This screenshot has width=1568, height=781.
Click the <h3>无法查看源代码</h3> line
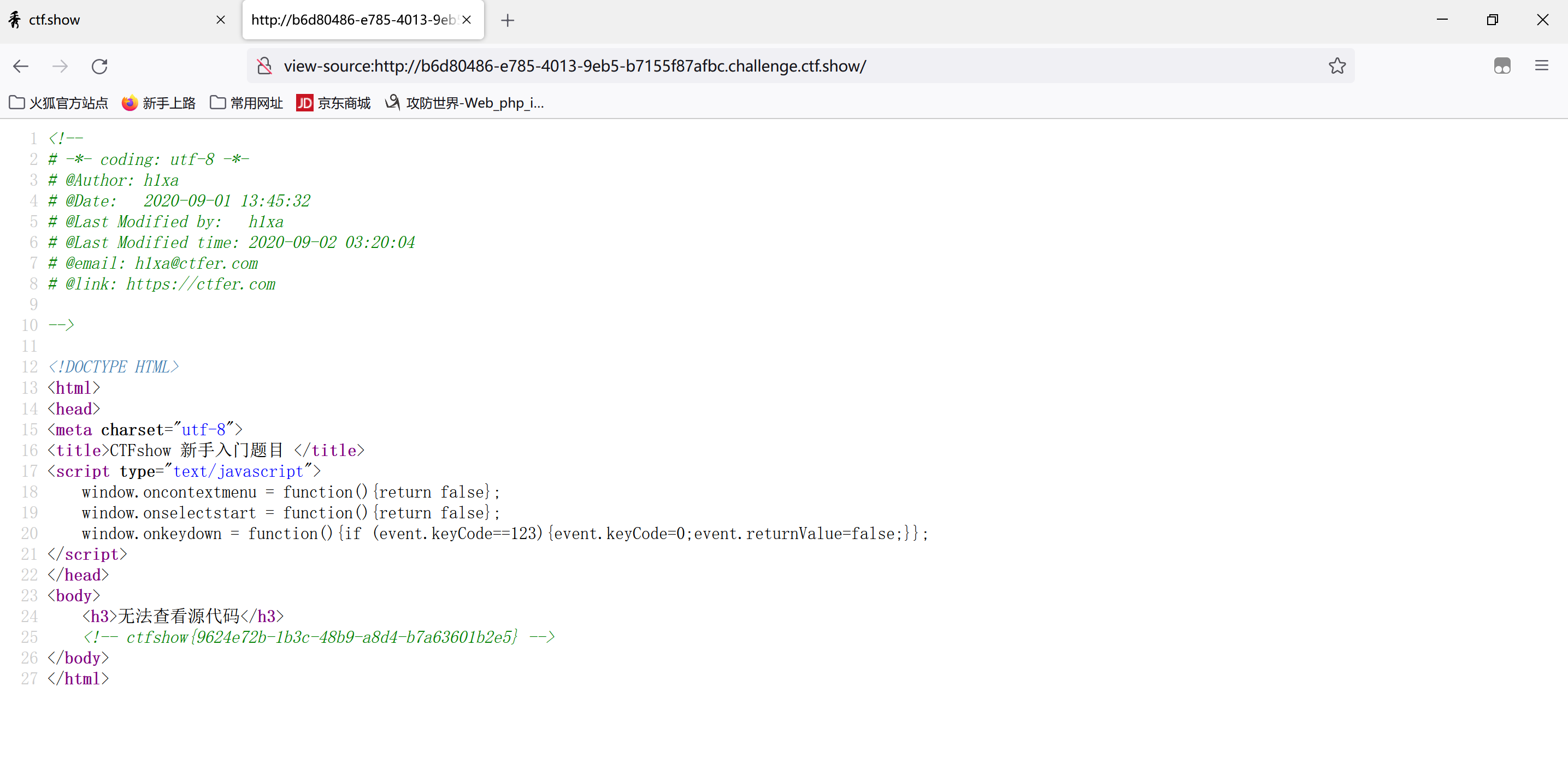click(x=183, y=616)
